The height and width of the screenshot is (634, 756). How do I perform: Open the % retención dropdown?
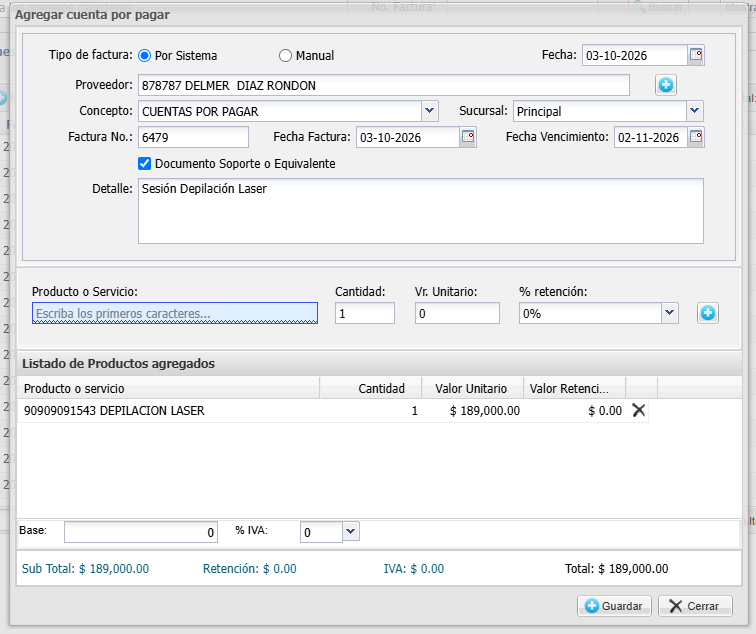point(669,313)
